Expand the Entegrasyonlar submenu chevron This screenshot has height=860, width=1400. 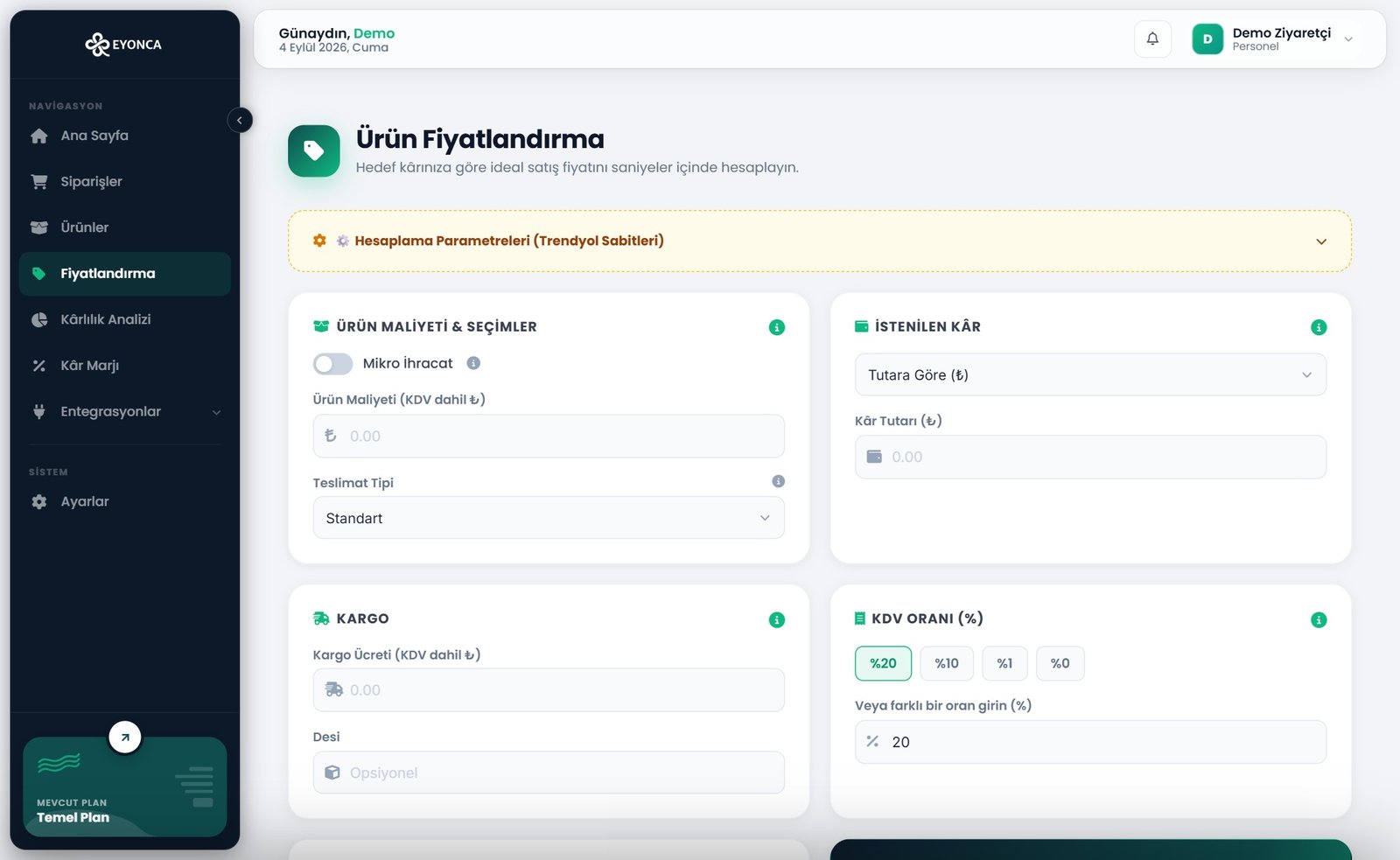point(216,412)
